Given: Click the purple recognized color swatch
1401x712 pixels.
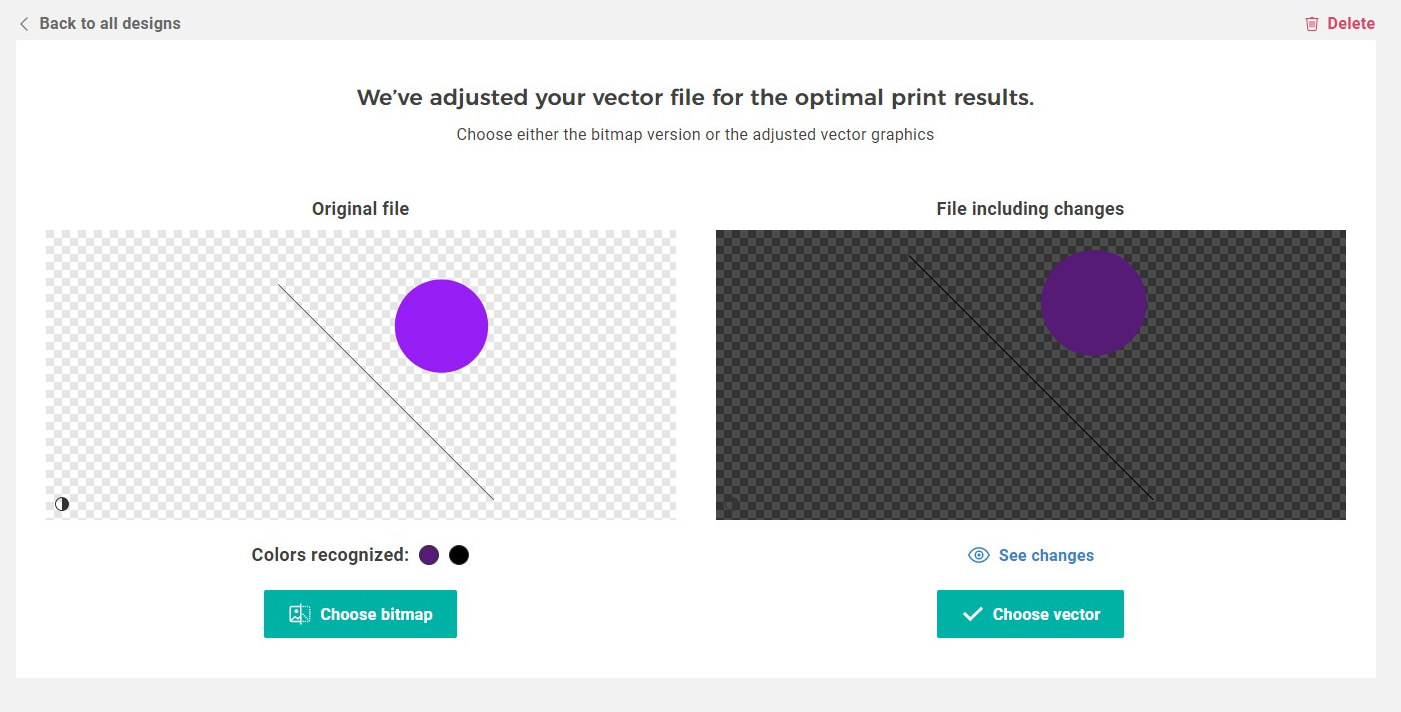Looking at the screenshot, I should (429, 555).
